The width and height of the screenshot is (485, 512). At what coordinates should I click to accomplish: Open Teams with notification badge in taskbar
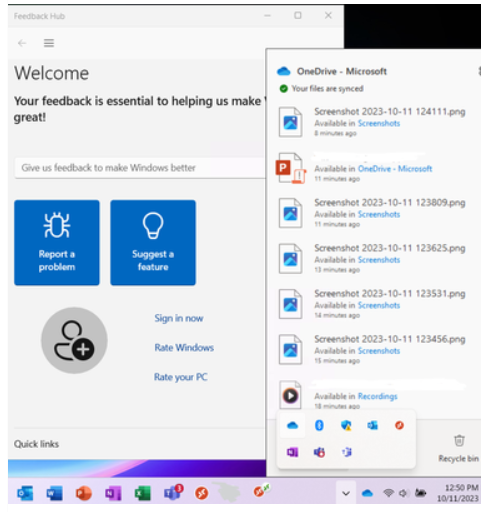(x=173, y=492)
